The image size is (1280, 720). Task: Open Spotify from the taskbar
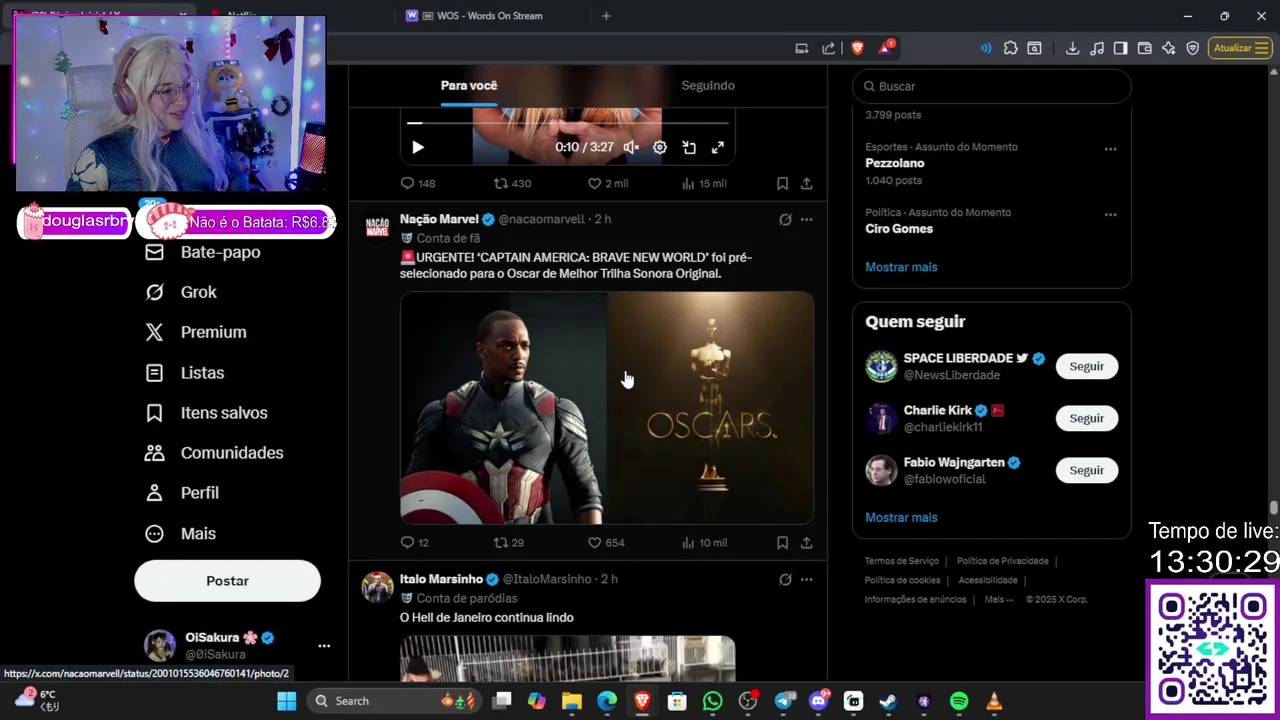[959, 701]
